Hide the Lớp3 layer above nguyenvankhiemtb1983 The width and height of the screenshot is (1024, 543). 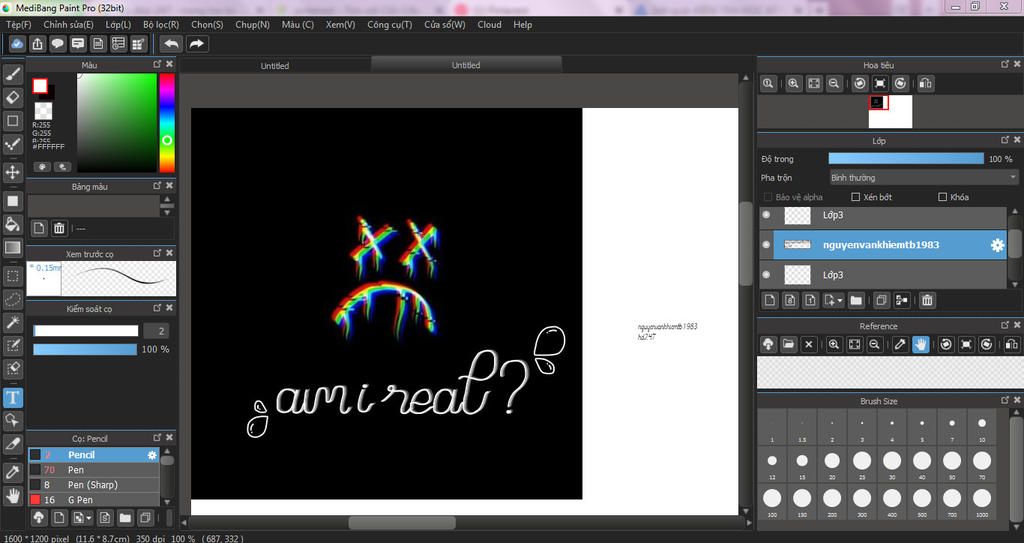tap(767, 214)
